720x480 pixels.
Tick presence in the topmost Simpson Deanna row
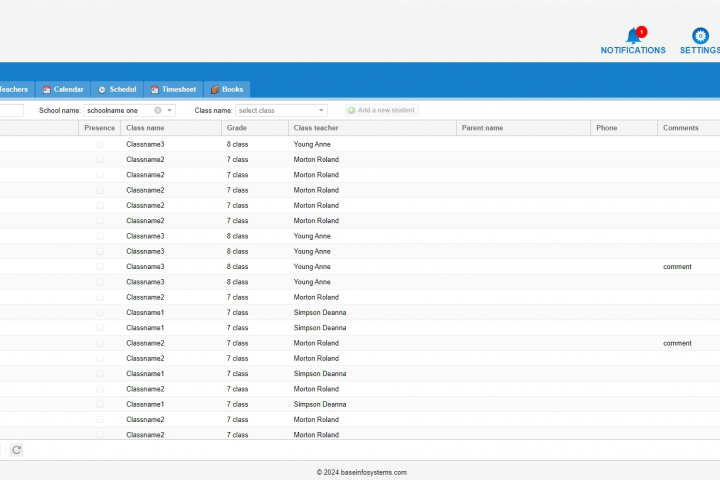(100, 312)
